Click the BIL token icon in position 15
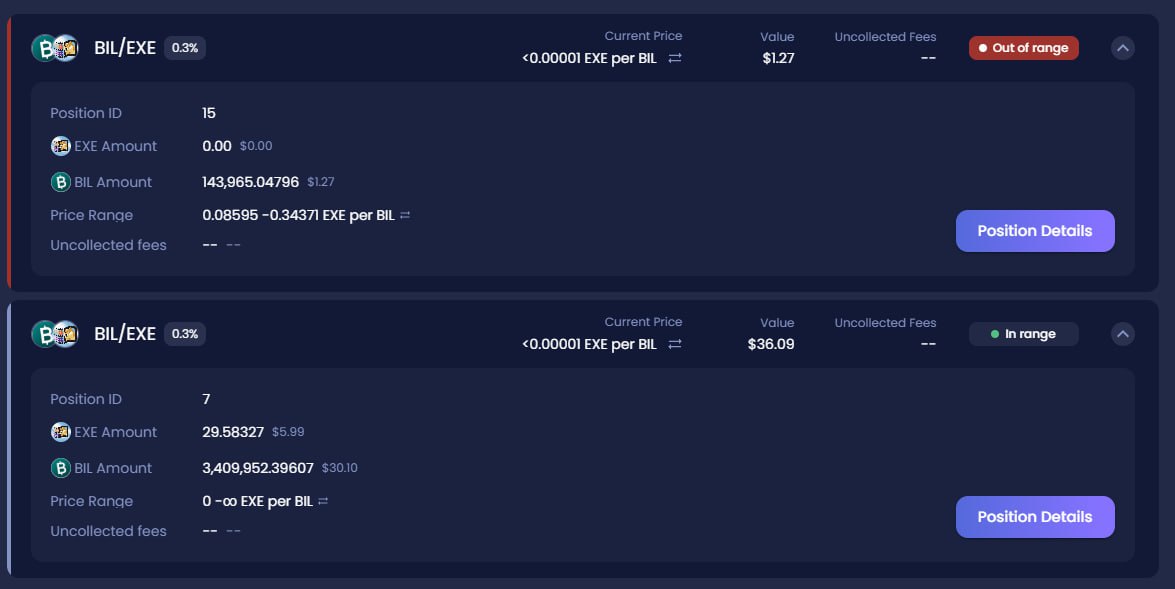The image size is (1175, 589). [x=61, y=182]
